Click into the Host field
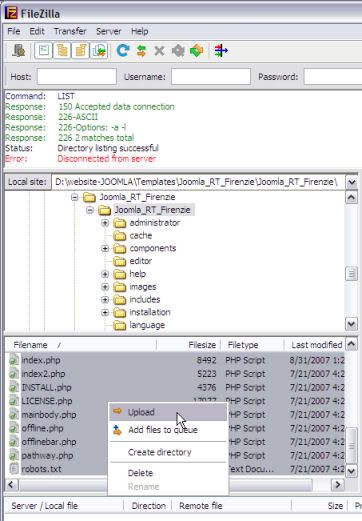 [x=77, y=77]
